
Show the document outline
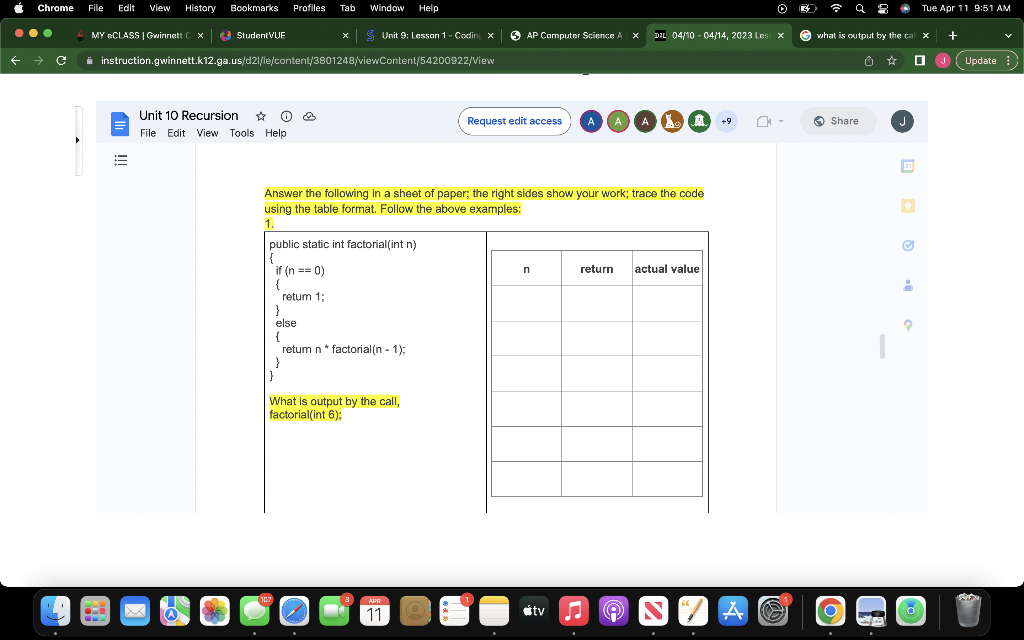tap(120, 160)
